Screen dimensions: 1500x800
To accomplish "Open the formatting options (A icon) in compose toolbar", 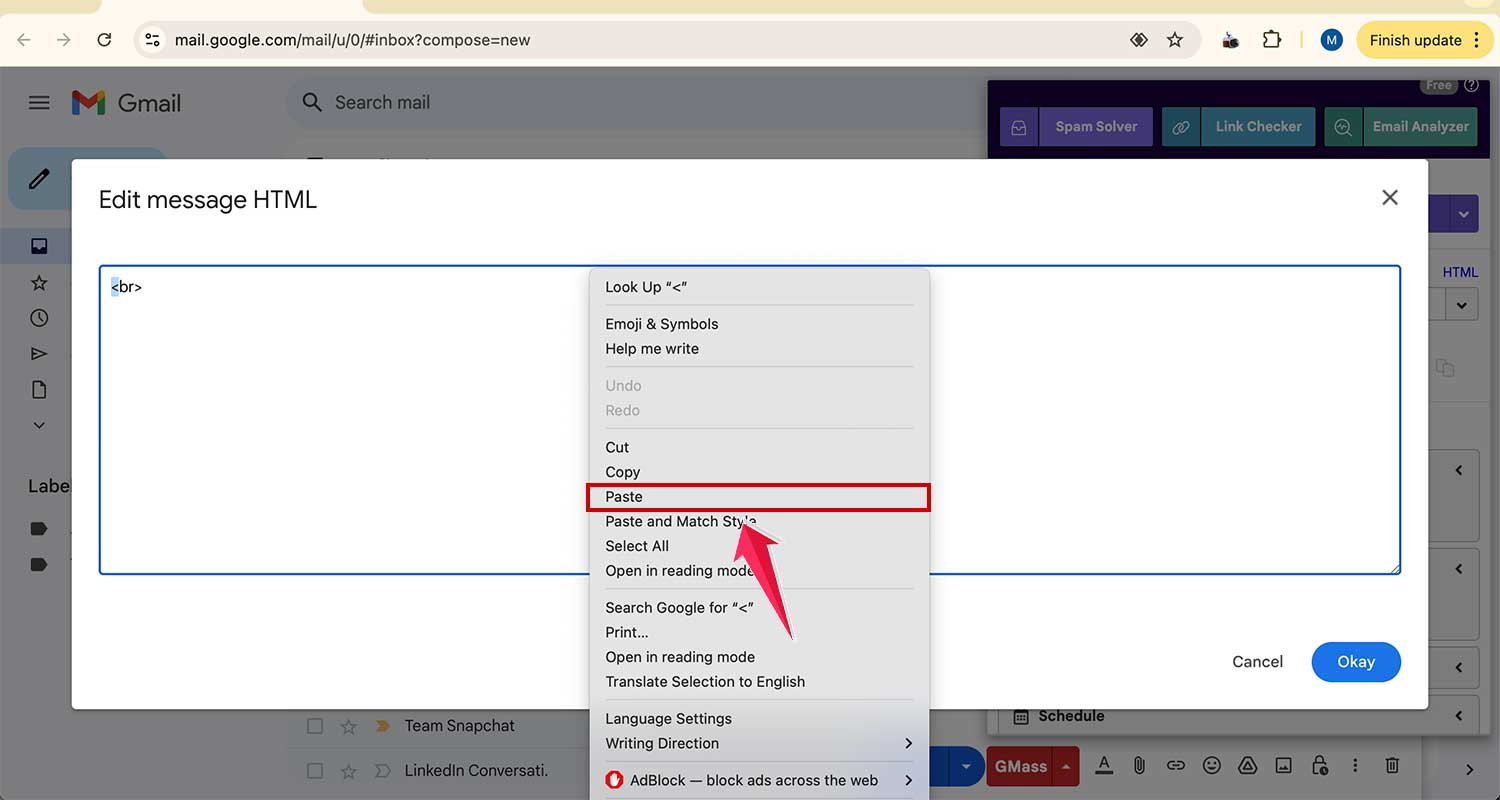I will (x=1104, y=765).
